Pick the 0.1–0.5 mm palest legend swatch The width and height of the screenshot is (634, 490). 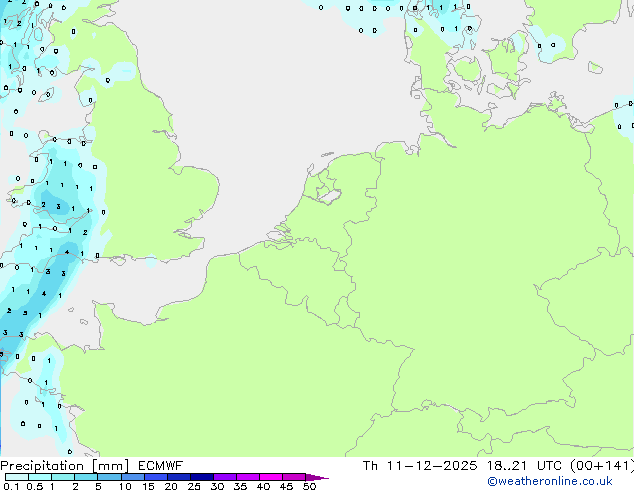17,477
